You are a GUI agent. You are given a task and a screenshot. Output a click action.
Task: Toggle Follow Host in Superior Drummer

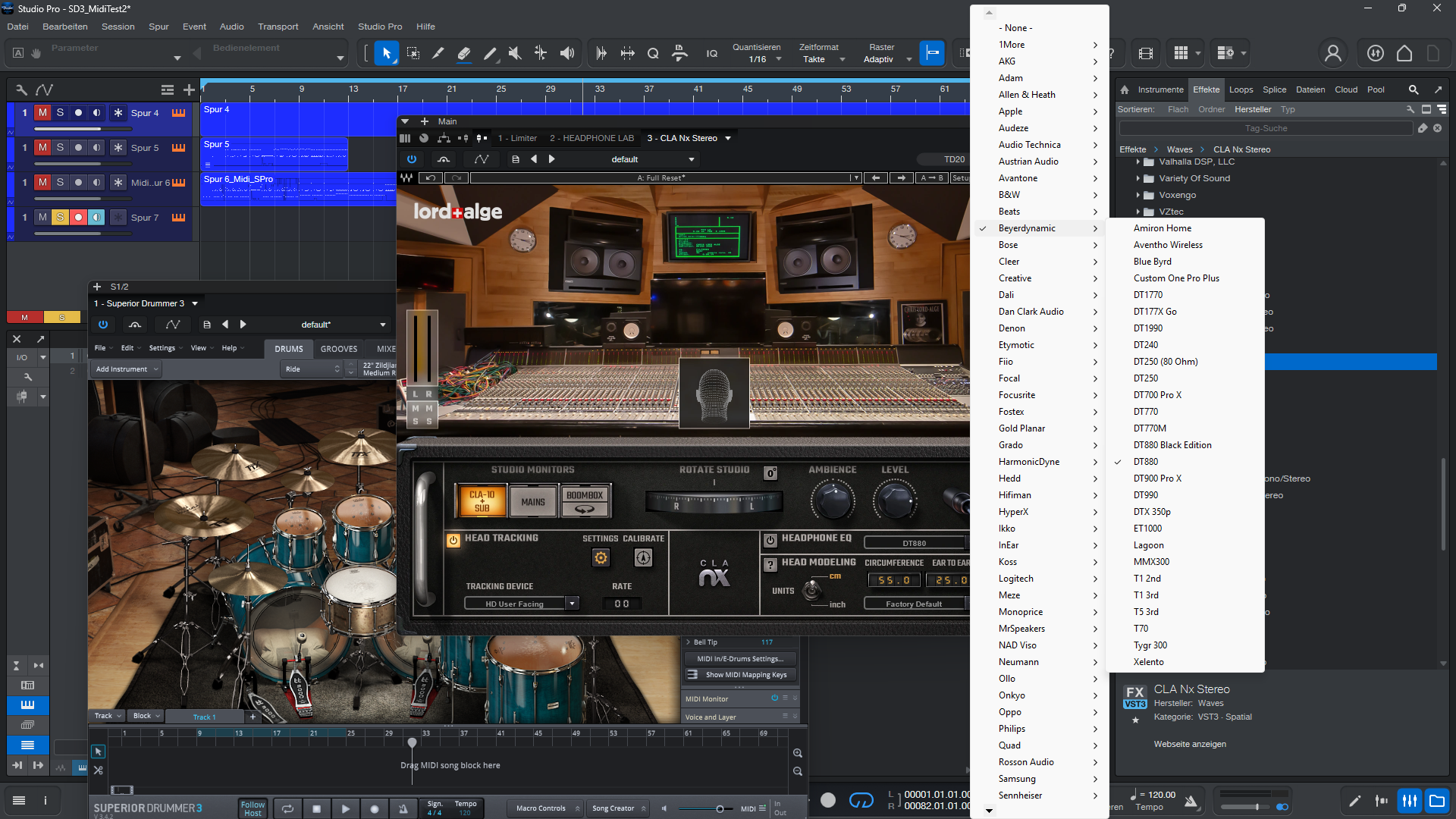click(x=253, y=808)
